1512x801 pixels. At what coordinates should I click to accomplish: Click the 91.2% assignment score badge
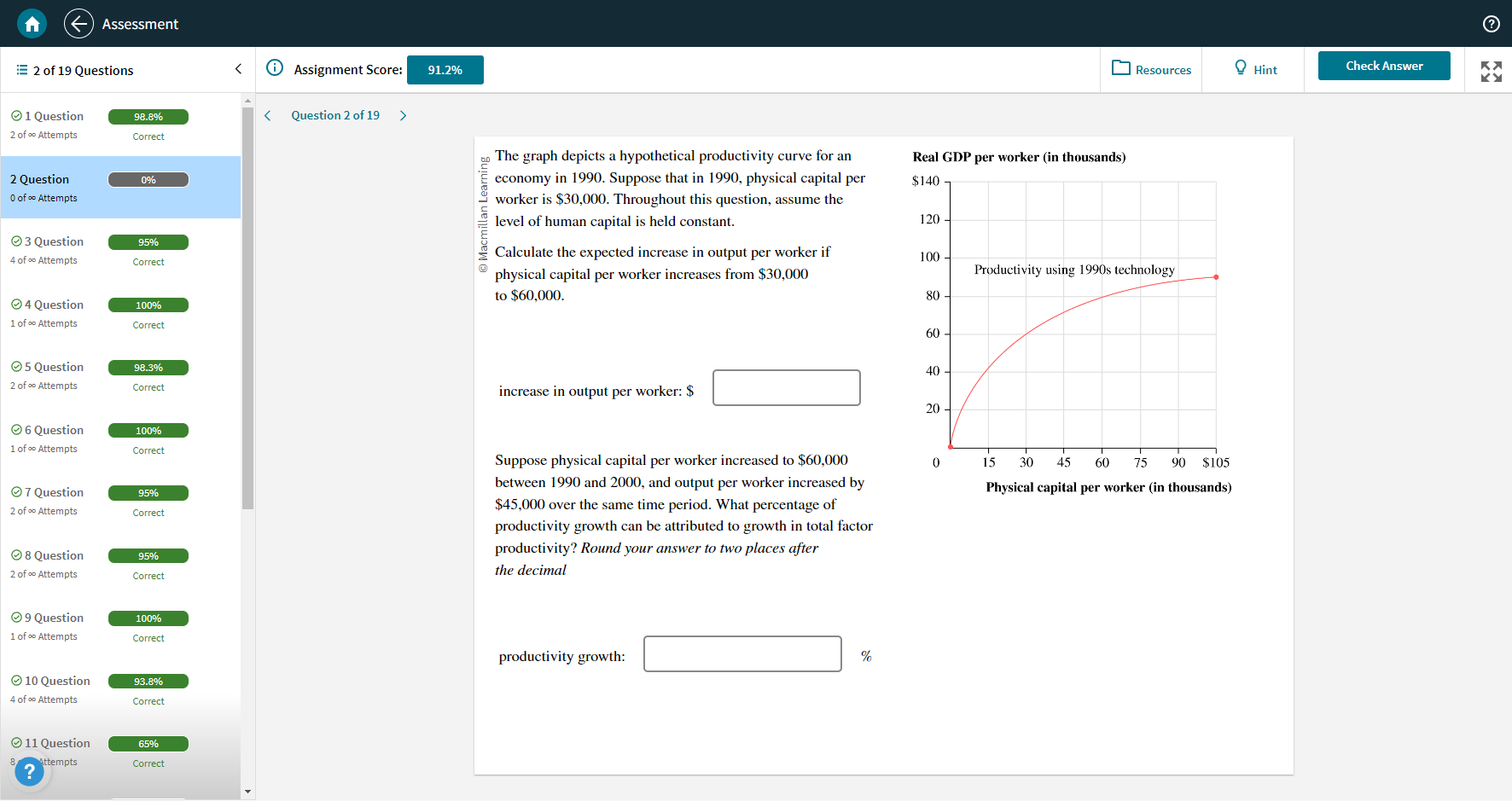pos(445,70)
